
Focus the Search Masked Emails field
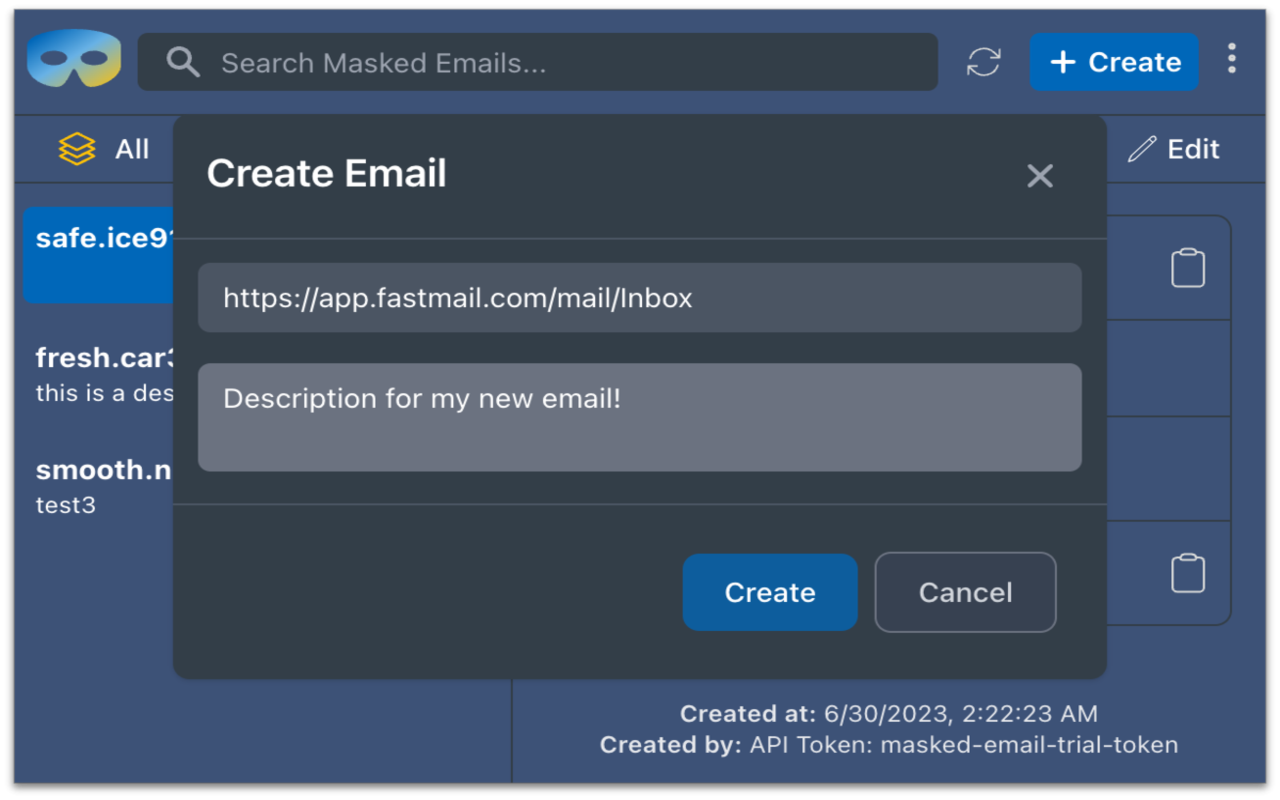537,62
